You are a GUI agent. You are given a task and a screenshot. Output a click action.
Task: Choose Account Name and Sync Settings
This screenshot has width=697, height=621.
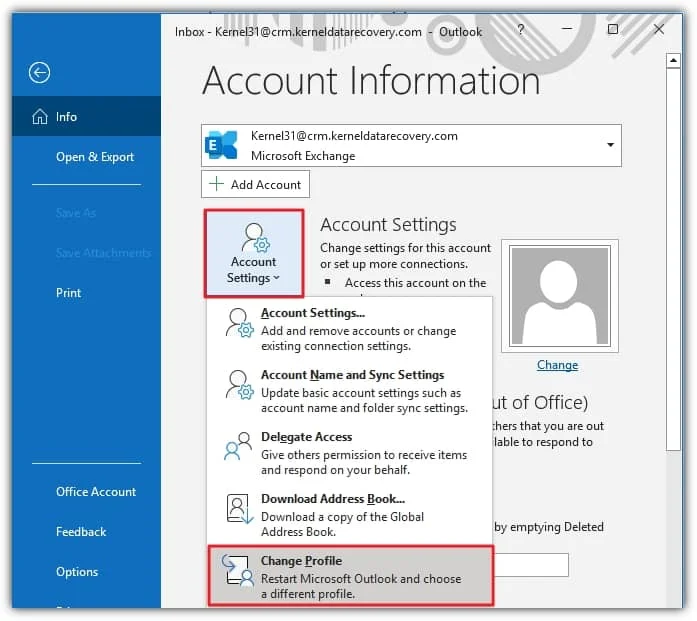pos(350,391)
